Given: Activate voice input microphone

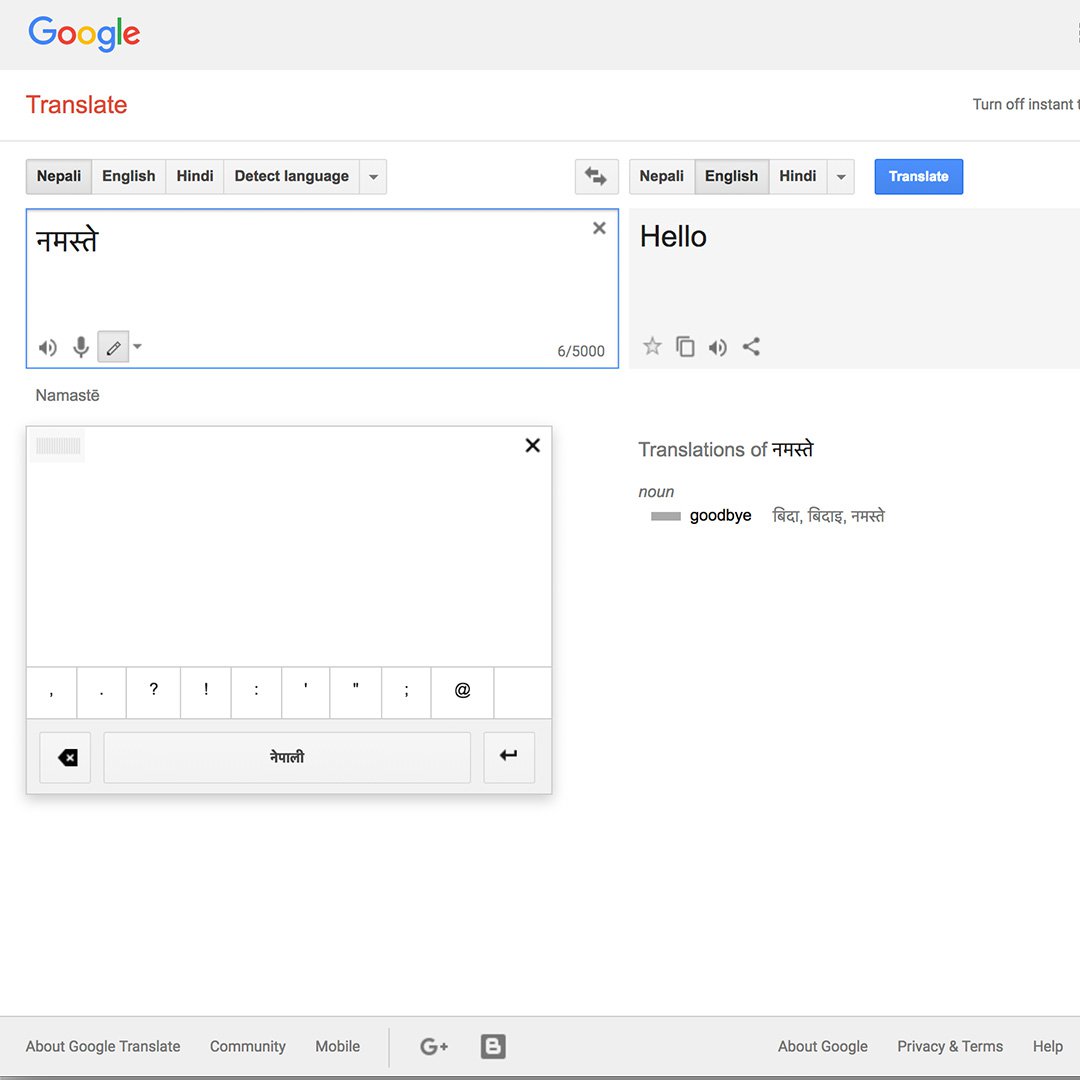Looking at the screenshot, I should (x=81, y=347).
